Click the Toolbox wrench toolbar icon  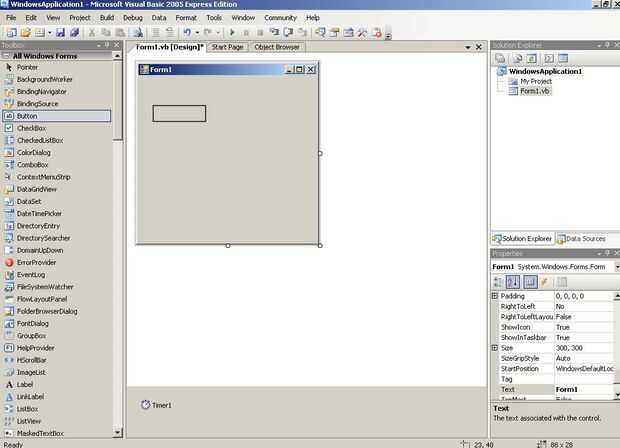tap(362, 32)
